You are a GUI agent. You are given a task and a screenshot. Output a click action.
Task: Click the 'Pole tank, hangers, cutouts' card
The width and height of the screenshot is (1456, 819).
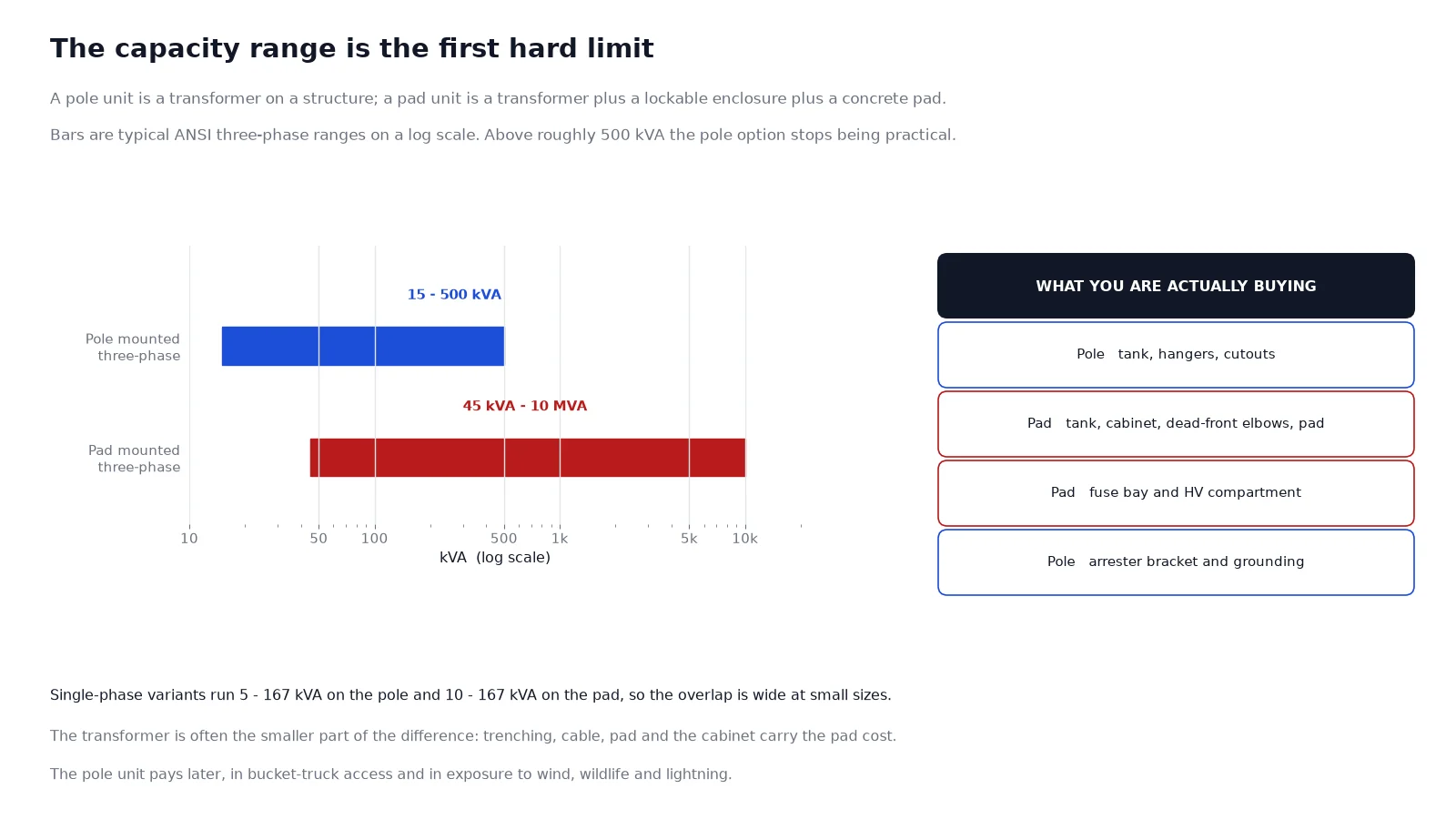1176,355
